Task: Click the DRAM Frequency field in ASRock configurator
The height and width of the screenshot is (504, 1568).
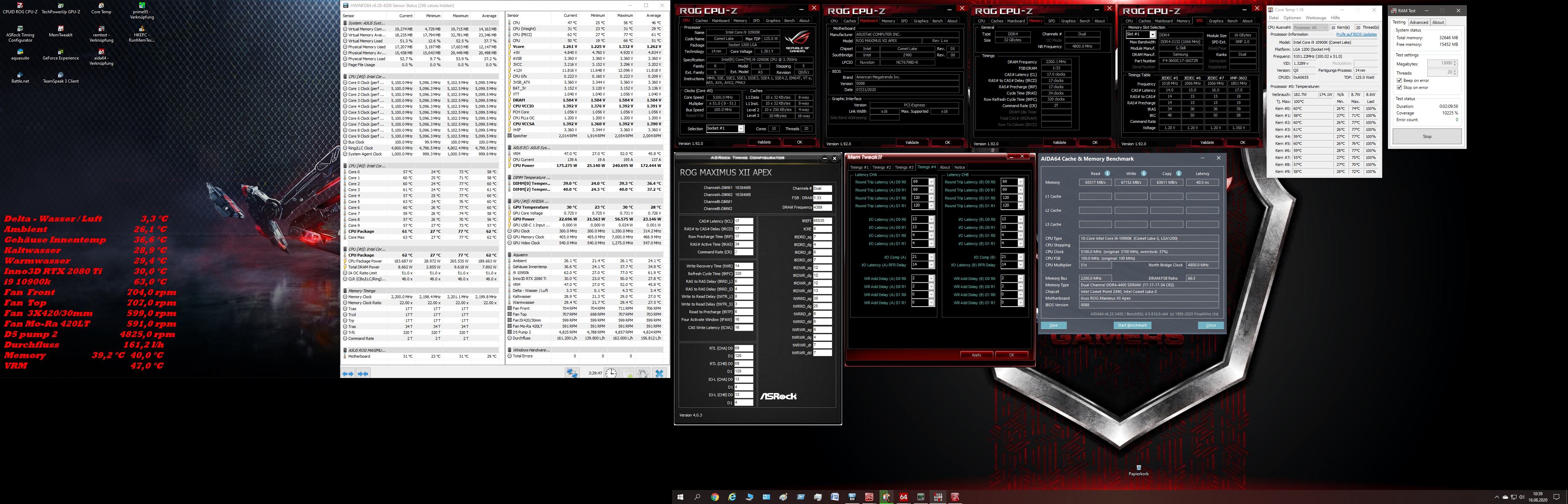Action: click(x=822, y=208)
